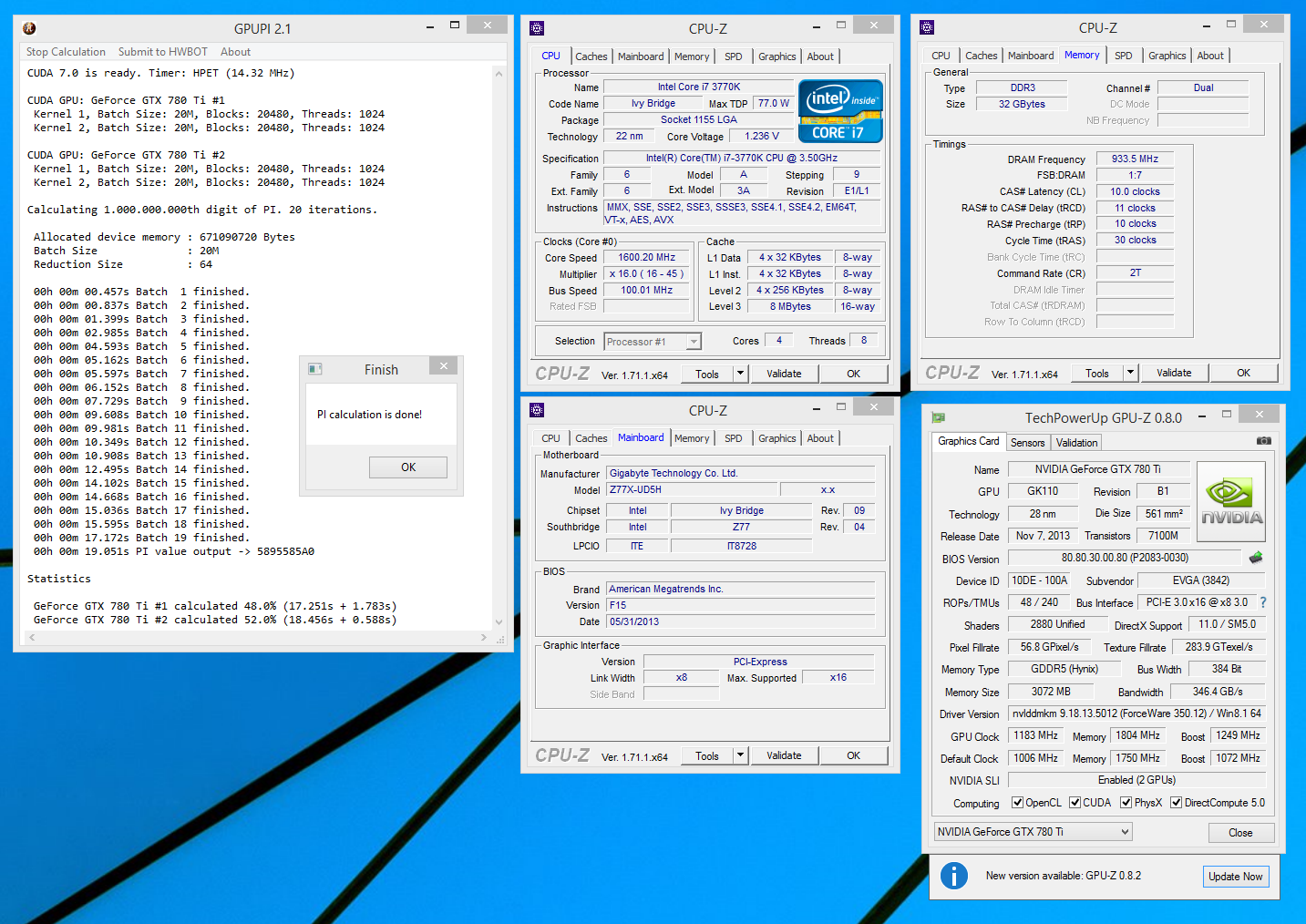
Task: Click CAS# Latency value 10.0 clocks
Action: point(1135,191)
